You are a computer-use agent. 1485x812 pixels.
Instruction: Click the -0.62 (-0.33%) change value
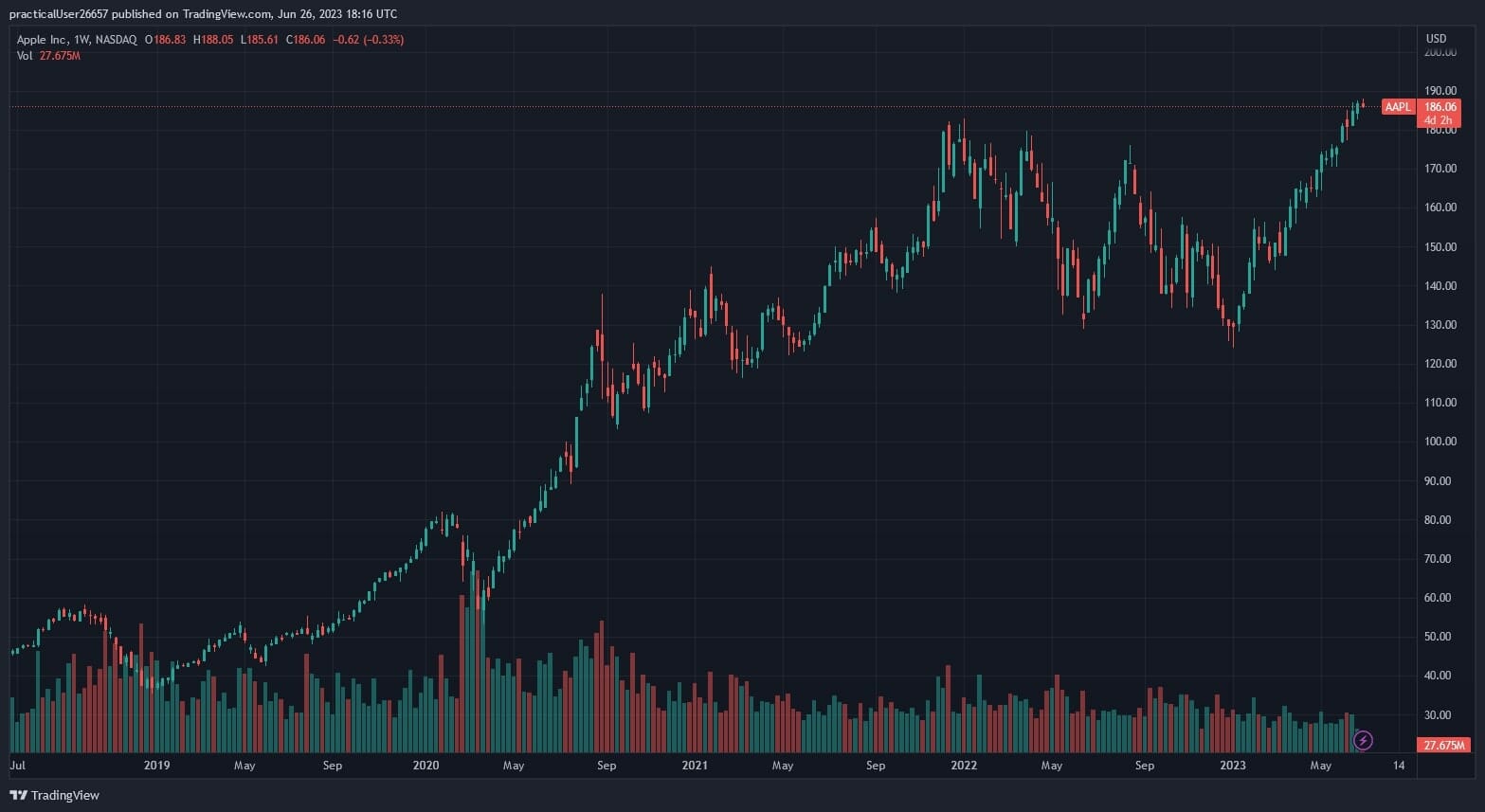pos(368,40)
